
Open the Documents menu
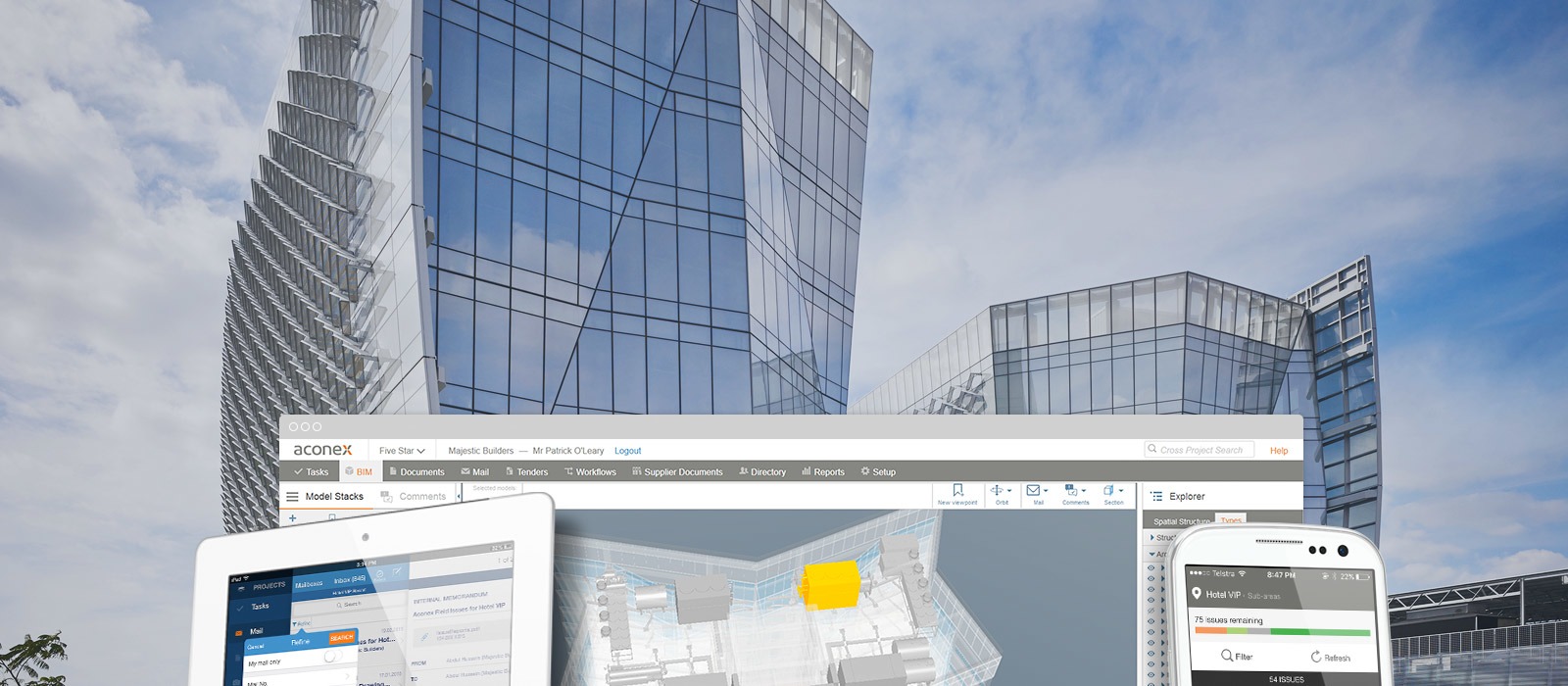(416, 471)
